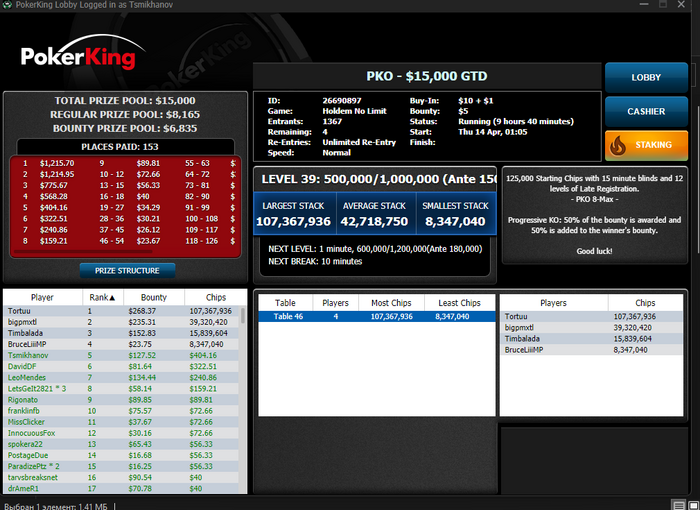
Task: Click the PokerKing logo
Action: pyautogui.click(x=83, y=53)
